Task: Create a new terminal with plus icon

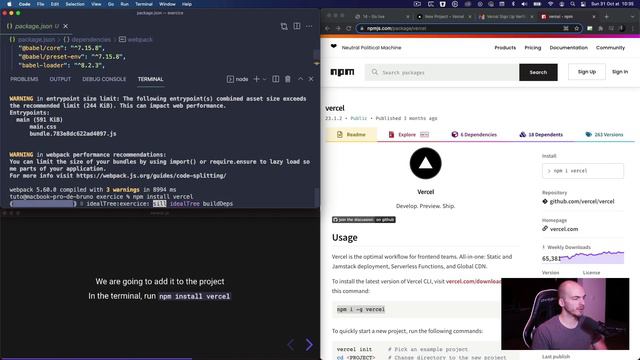Action: [x=256, y=79]
